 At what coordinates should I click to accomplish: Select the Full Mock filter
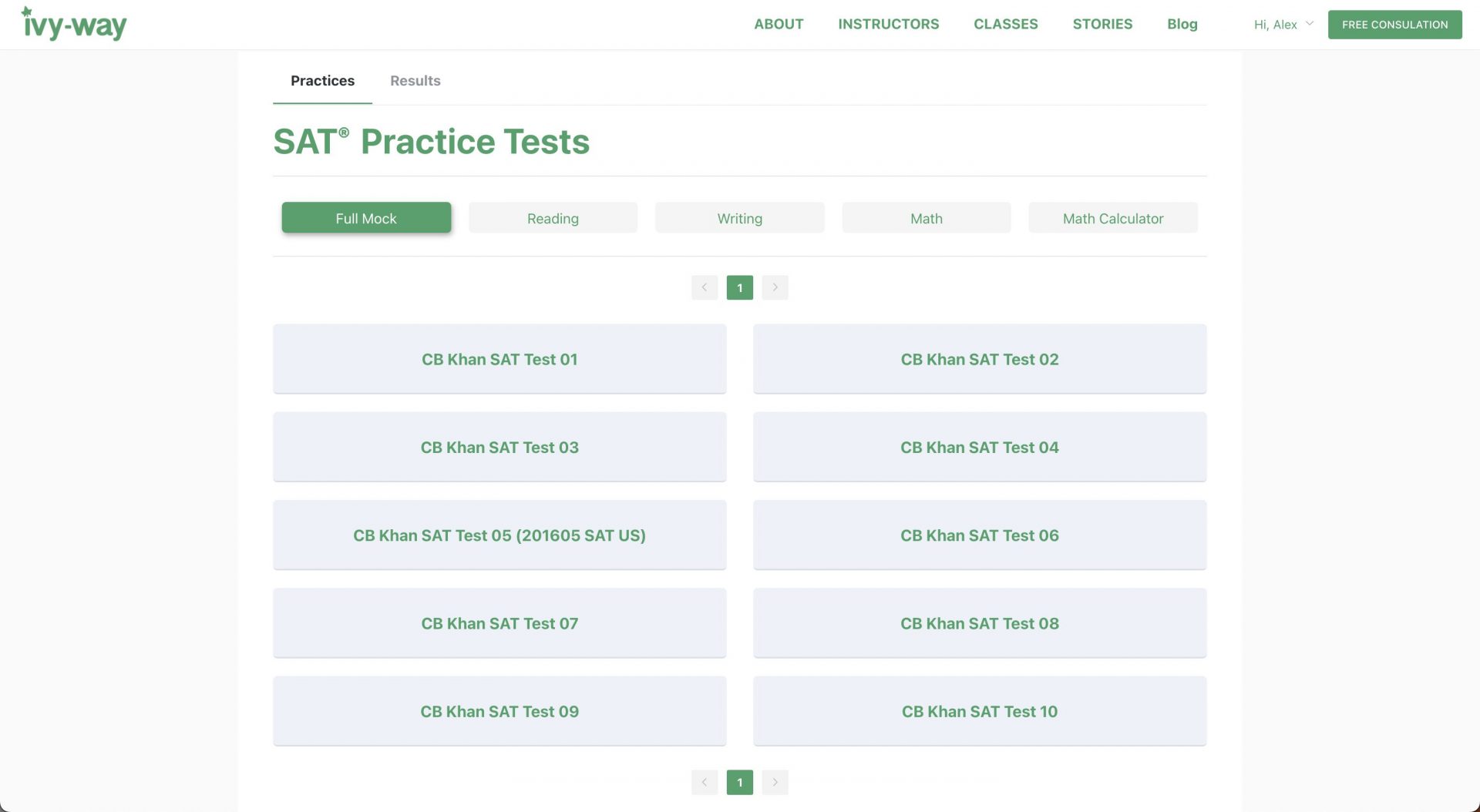pos(366,218)
